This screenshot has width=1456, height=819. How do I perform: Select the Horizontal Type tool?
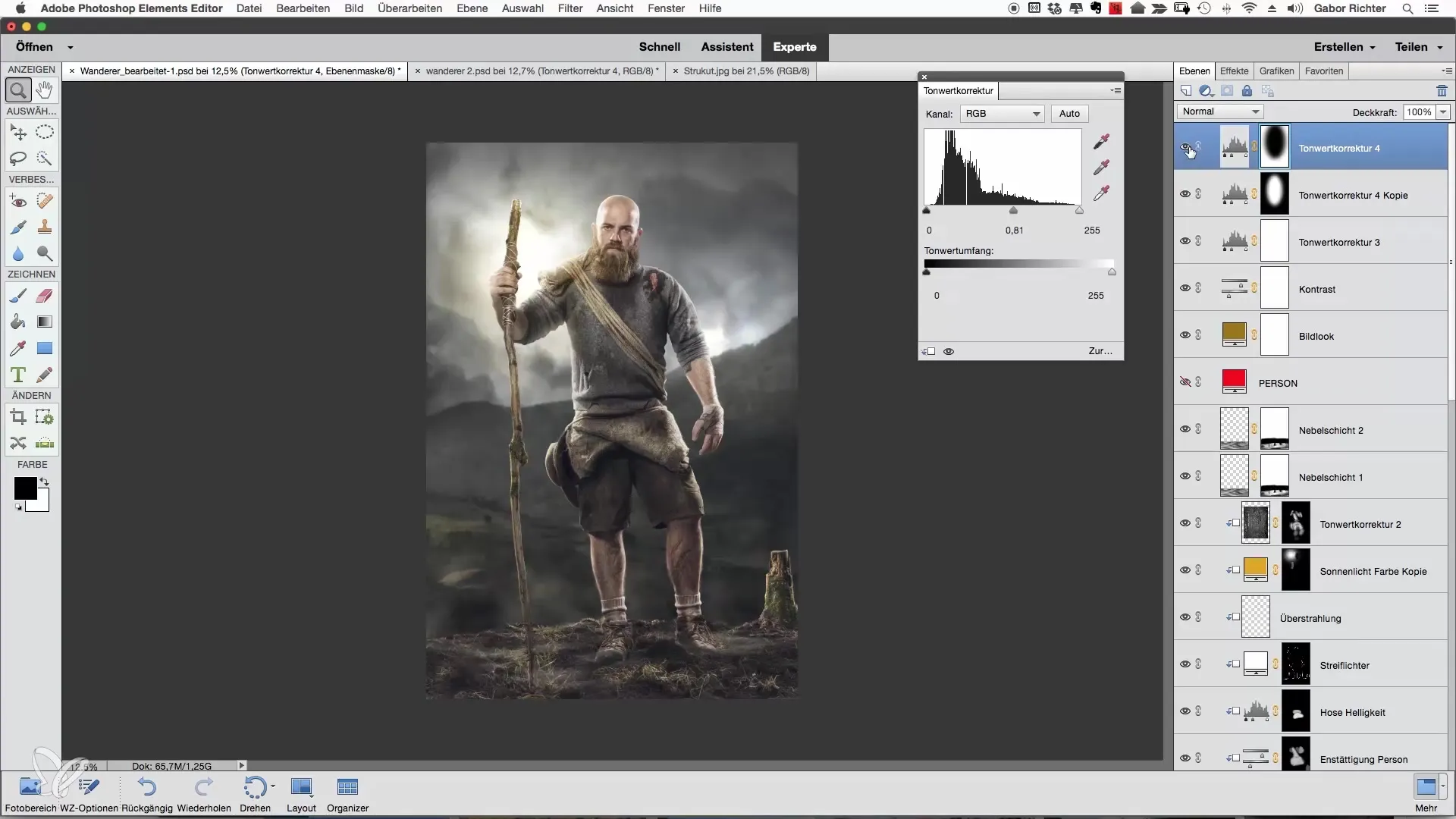[18, 375]
